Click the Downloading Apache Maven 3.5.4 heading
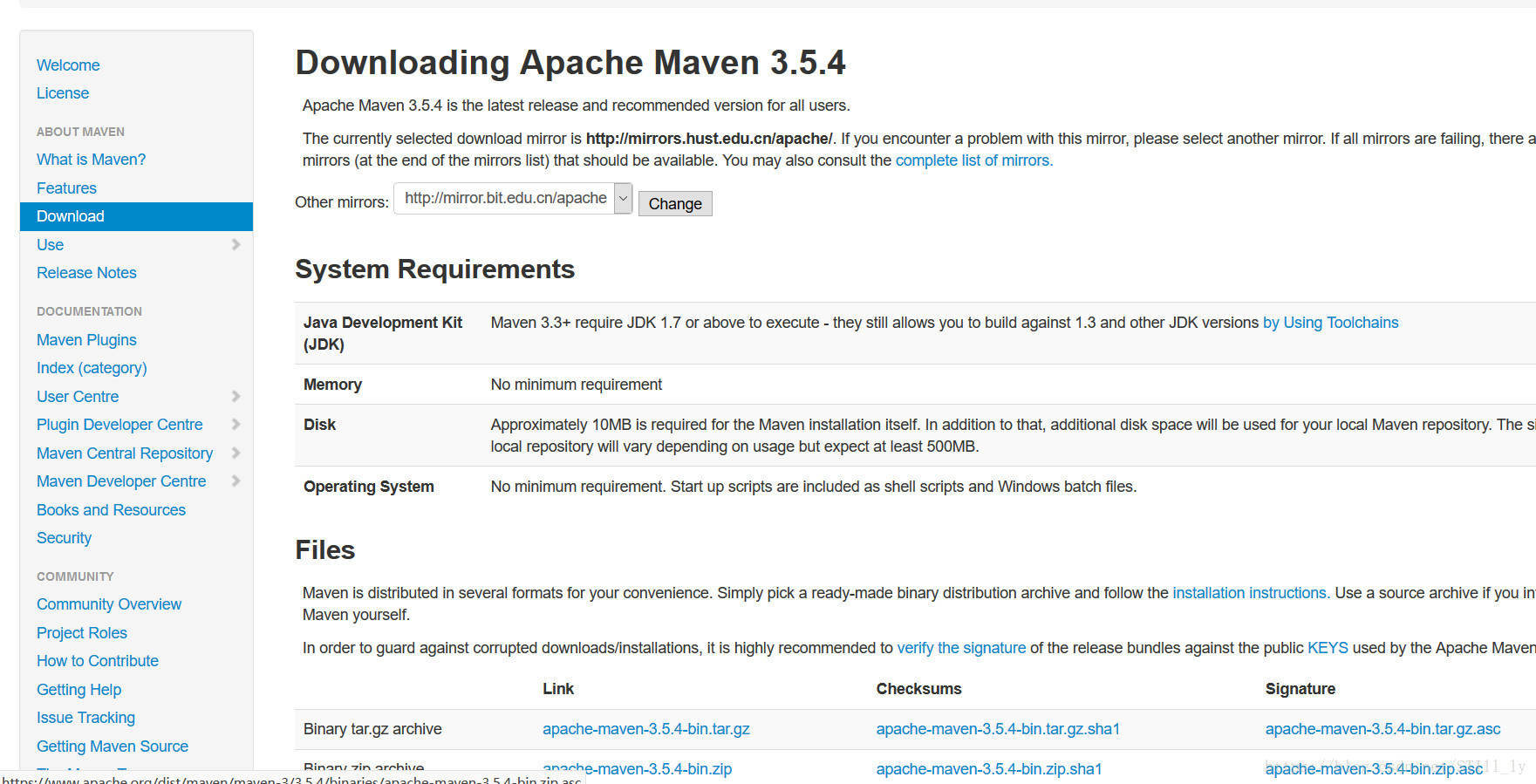 (570, 63)
